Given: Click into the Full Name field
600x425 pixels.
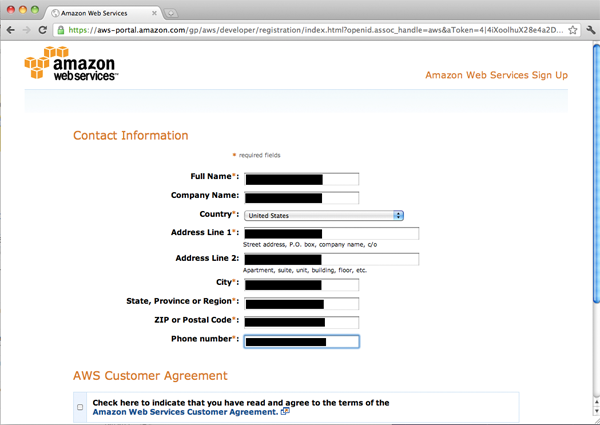Looking at the screenshot, I should tap(302, 179).
